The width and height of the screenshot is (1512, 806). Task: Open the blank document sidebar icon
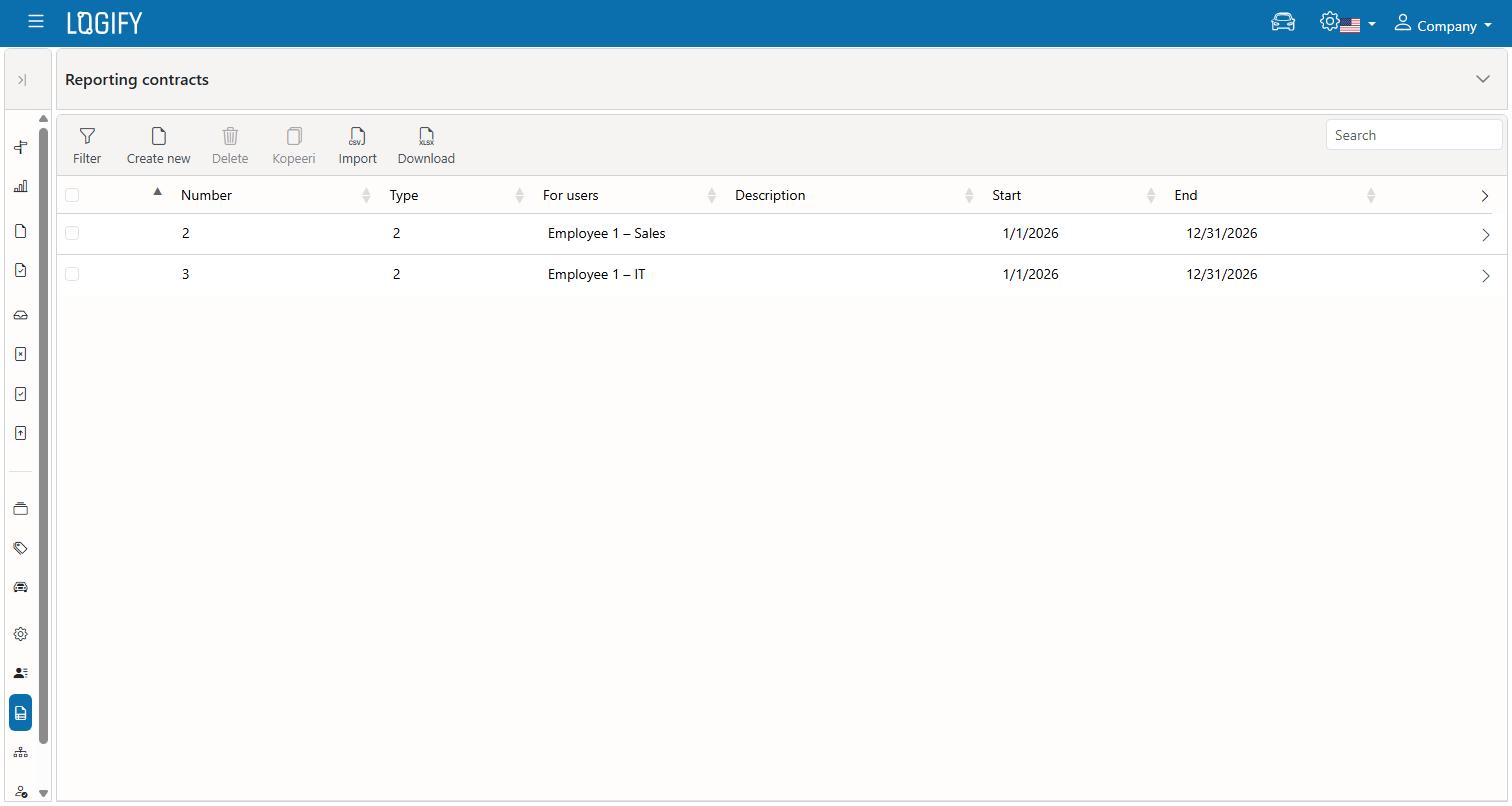click(20, 231)
